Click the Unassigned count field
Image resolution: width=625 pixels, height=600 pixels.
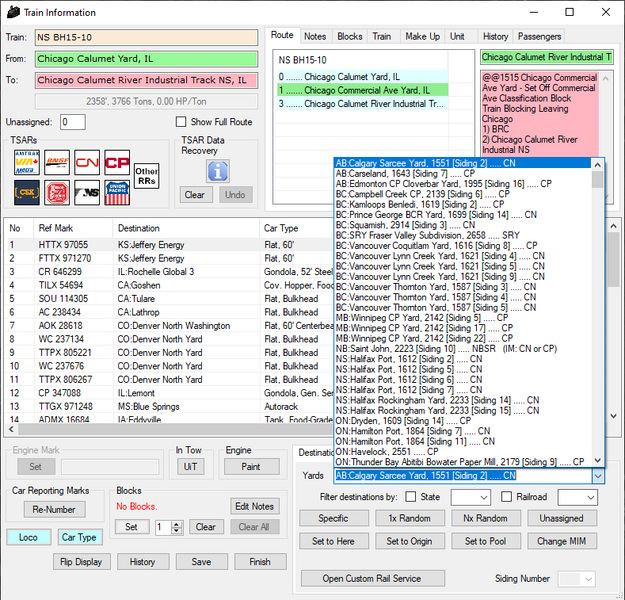click(x=73, y=122)
